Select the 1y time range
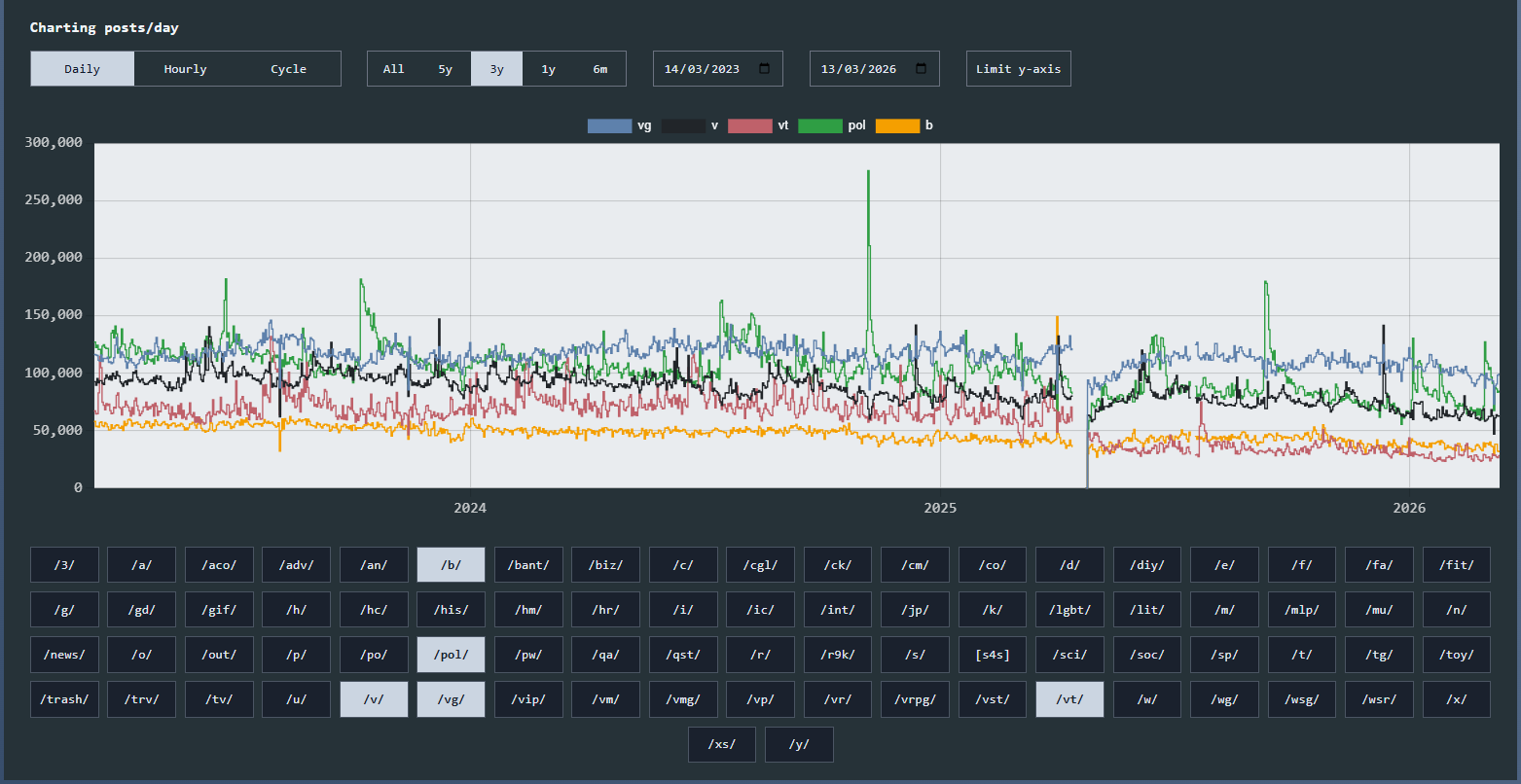1521x784 pixels. point(548,69)
